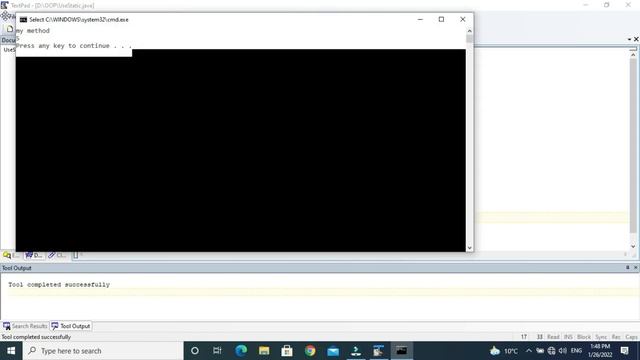The height and width of the screenshot is (360, 640).
Task: Launch Google Chrome from taskbar
Action: pos(310,351)
